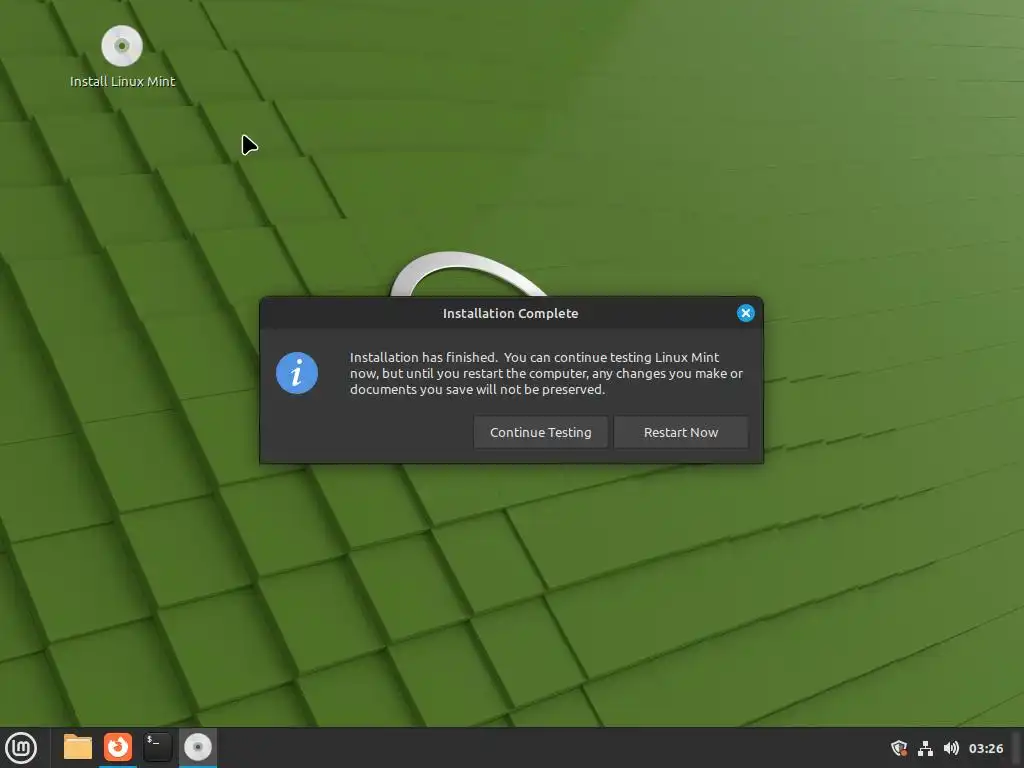Open the clock showing 03:26
Image resolution: width=1024 pixels, height=768 pixels.
click(x=985, y=748)
